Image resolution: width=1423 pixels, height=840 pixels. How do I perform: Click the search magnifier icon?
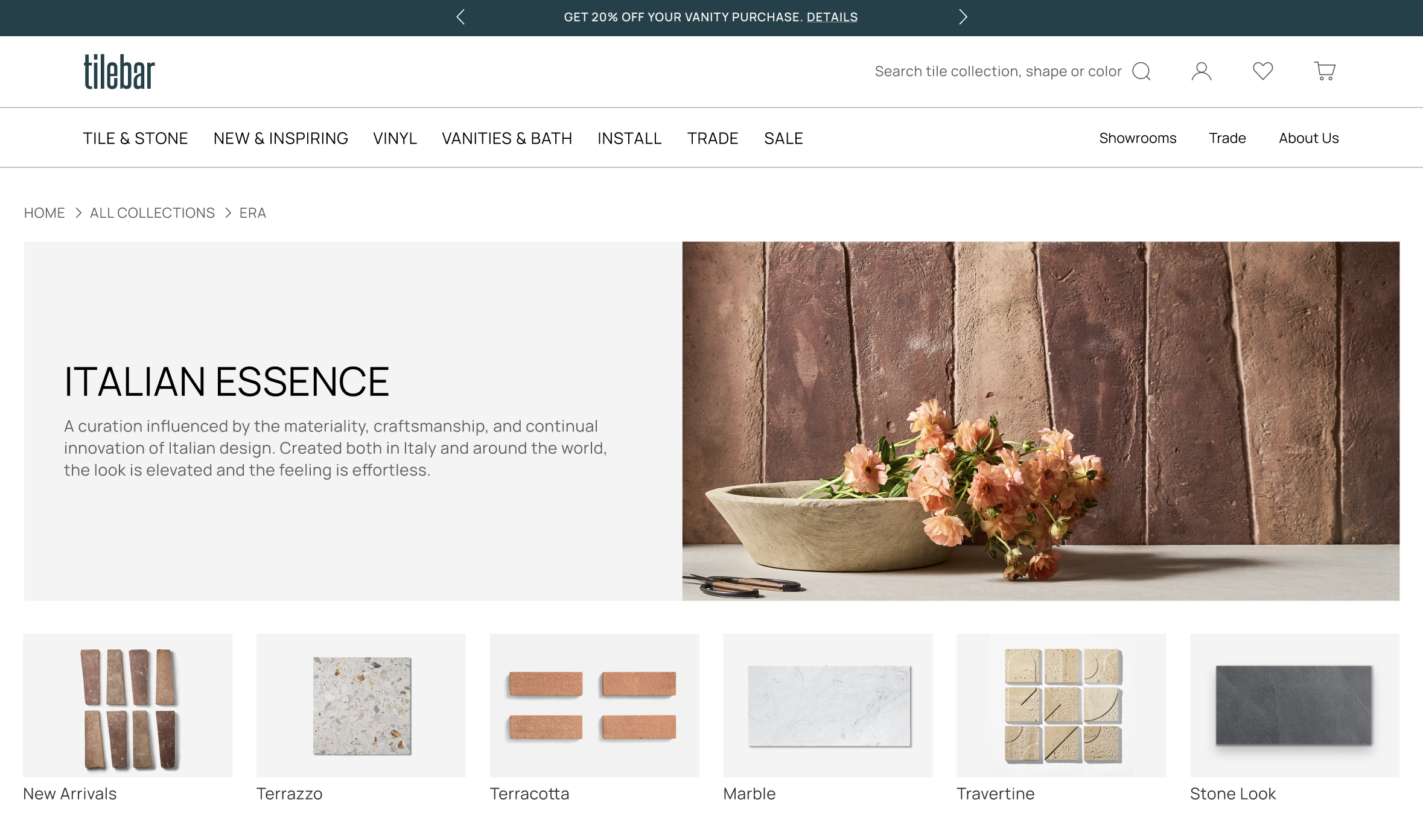tap(1141, 71)
